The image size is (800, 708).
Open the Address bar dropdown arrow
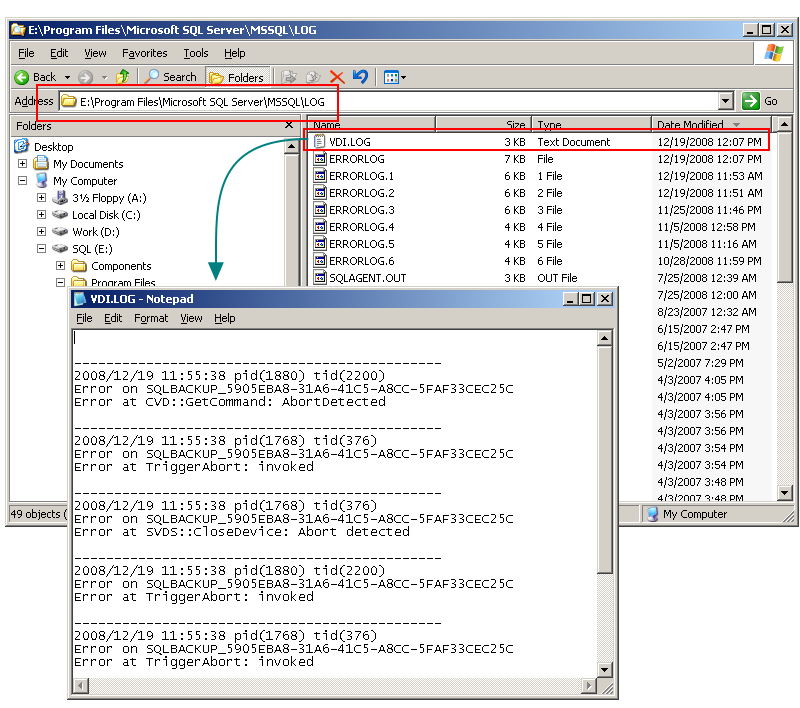[726, 101]
